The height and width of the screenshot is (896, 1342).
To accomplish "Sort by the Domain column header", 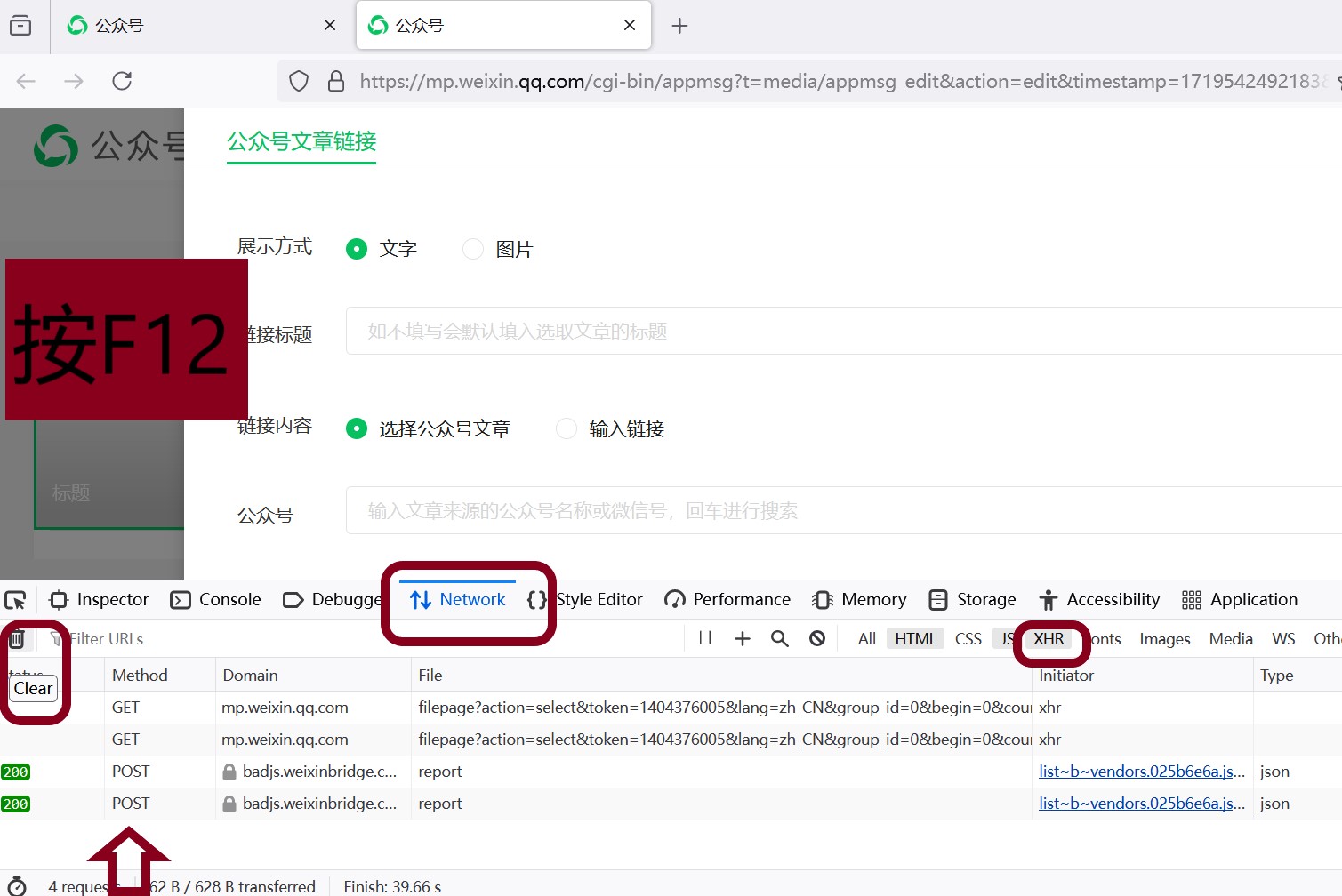I will 313,676.
